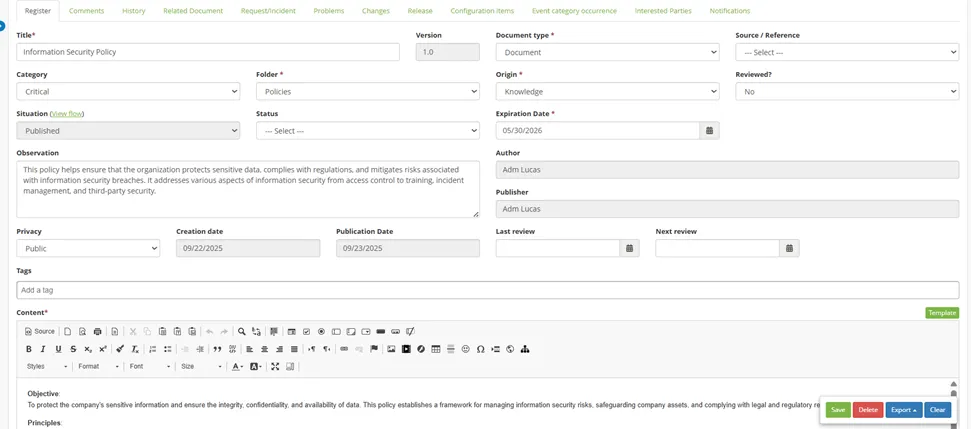The width and height of the screenshot is (971, 429).
Task: Open the background color picker
Action: point(256,366)
